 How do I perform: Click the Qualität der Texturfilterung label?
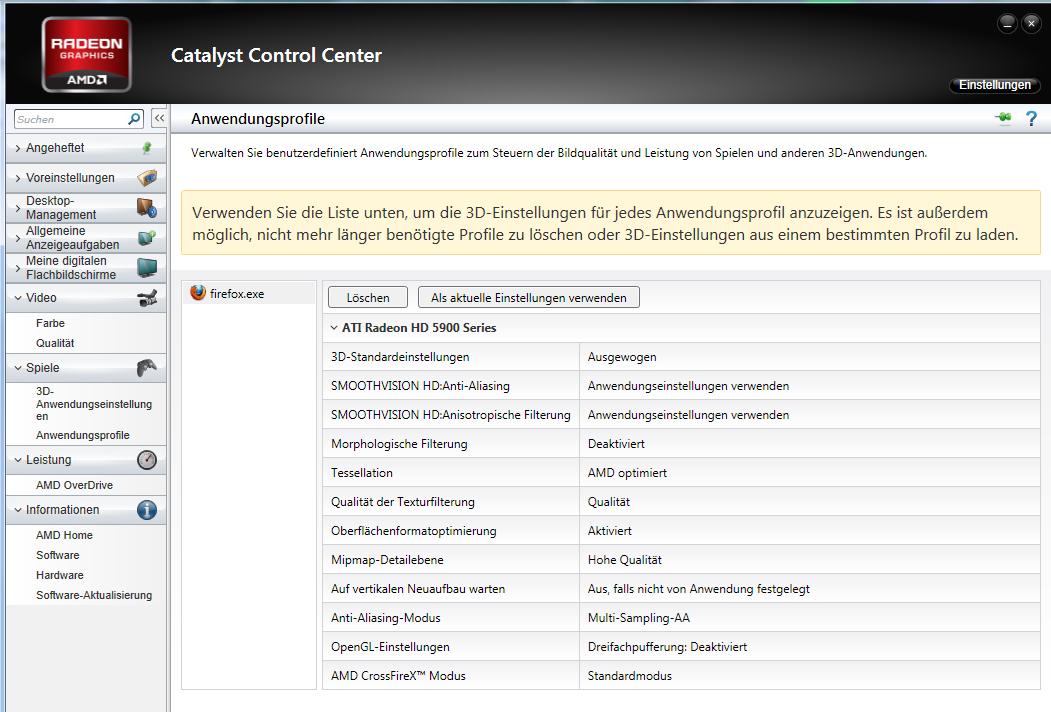[403, 502]
